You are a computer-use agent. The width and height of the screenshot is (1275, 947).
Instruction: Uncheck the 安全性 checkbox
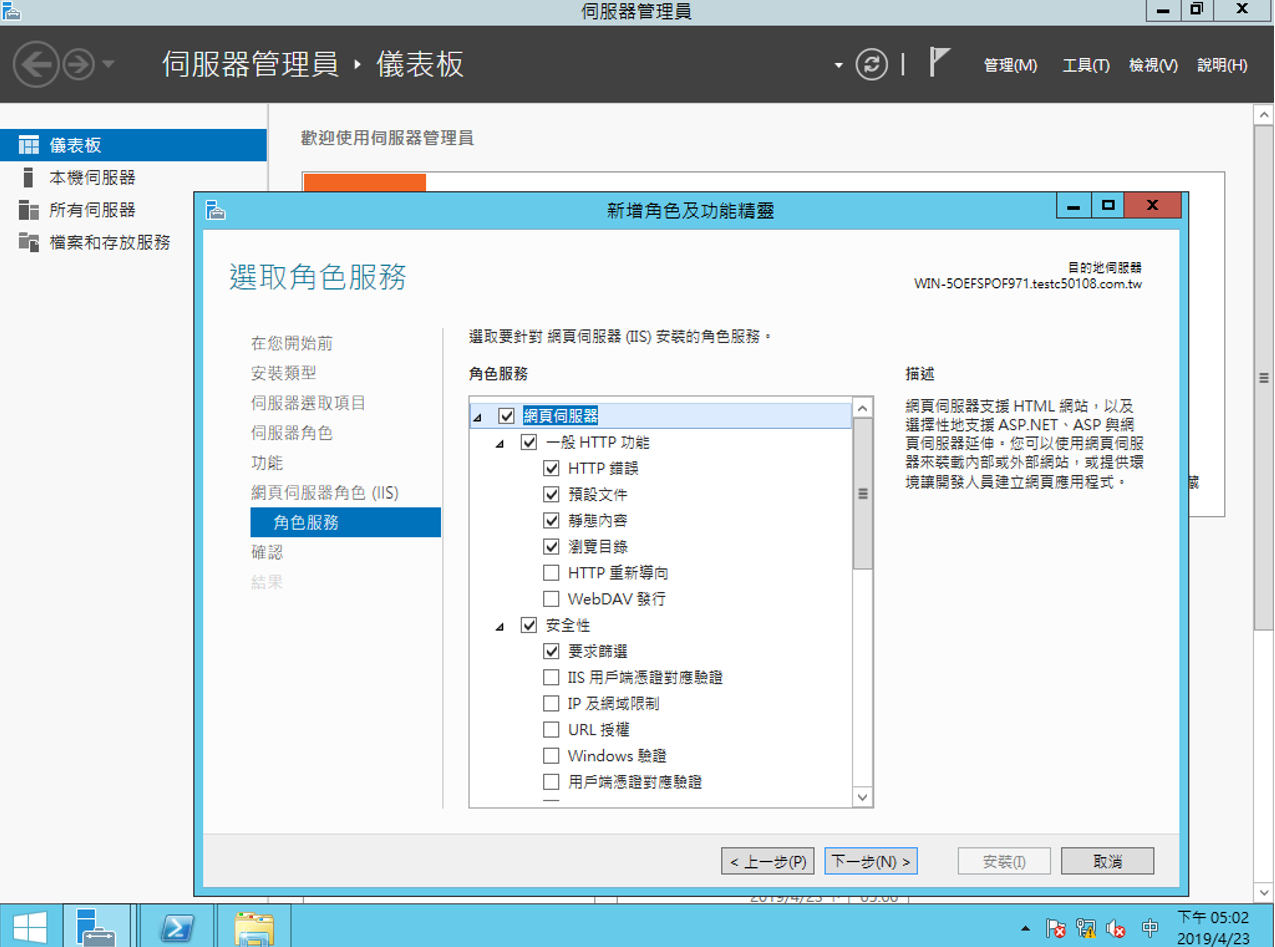click(529, 625)
